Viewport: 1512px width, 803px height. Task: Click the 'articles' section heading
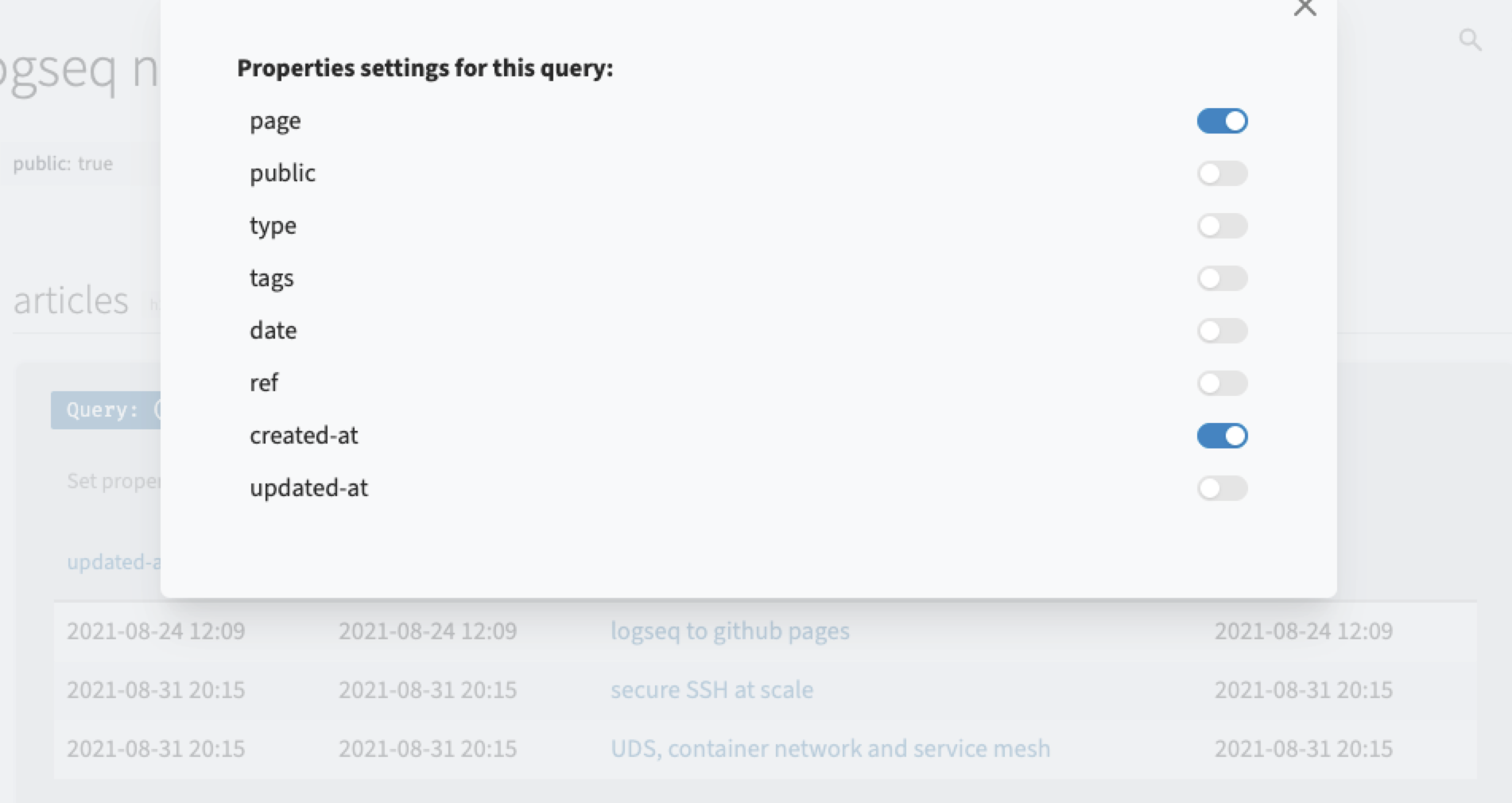(x=70, y=301)
